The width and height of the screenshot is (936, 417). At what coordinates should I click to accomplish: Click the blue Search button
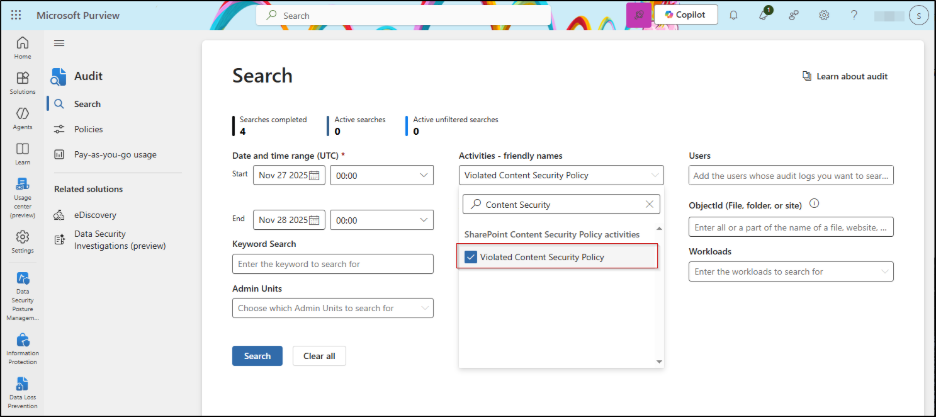coord(257,356)
